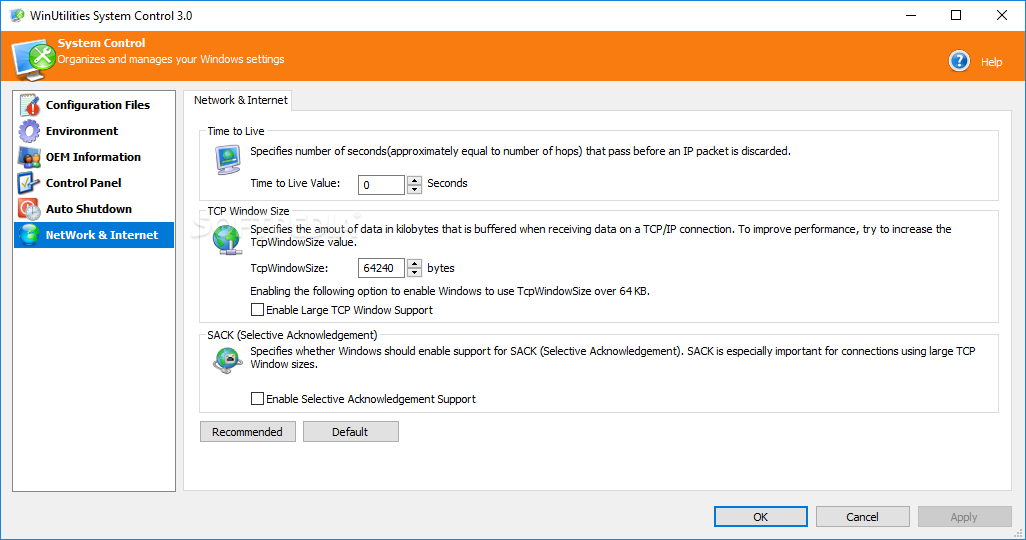This screenshot has width=1026, height=540.
Task: Click 'Organizes and manages your Windows settings' text
Action: (x=171, y=59)
